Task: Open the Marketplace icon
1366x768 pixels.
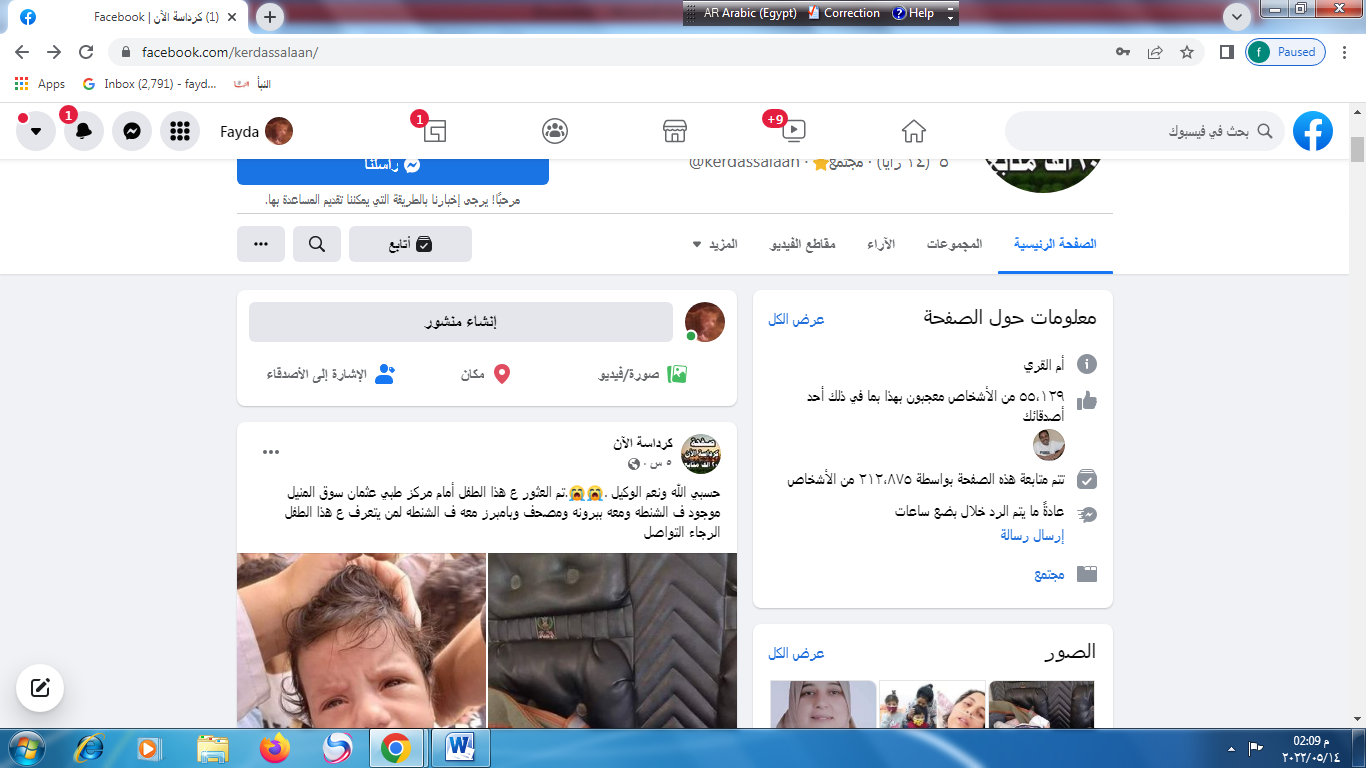Action: [675, 131]
